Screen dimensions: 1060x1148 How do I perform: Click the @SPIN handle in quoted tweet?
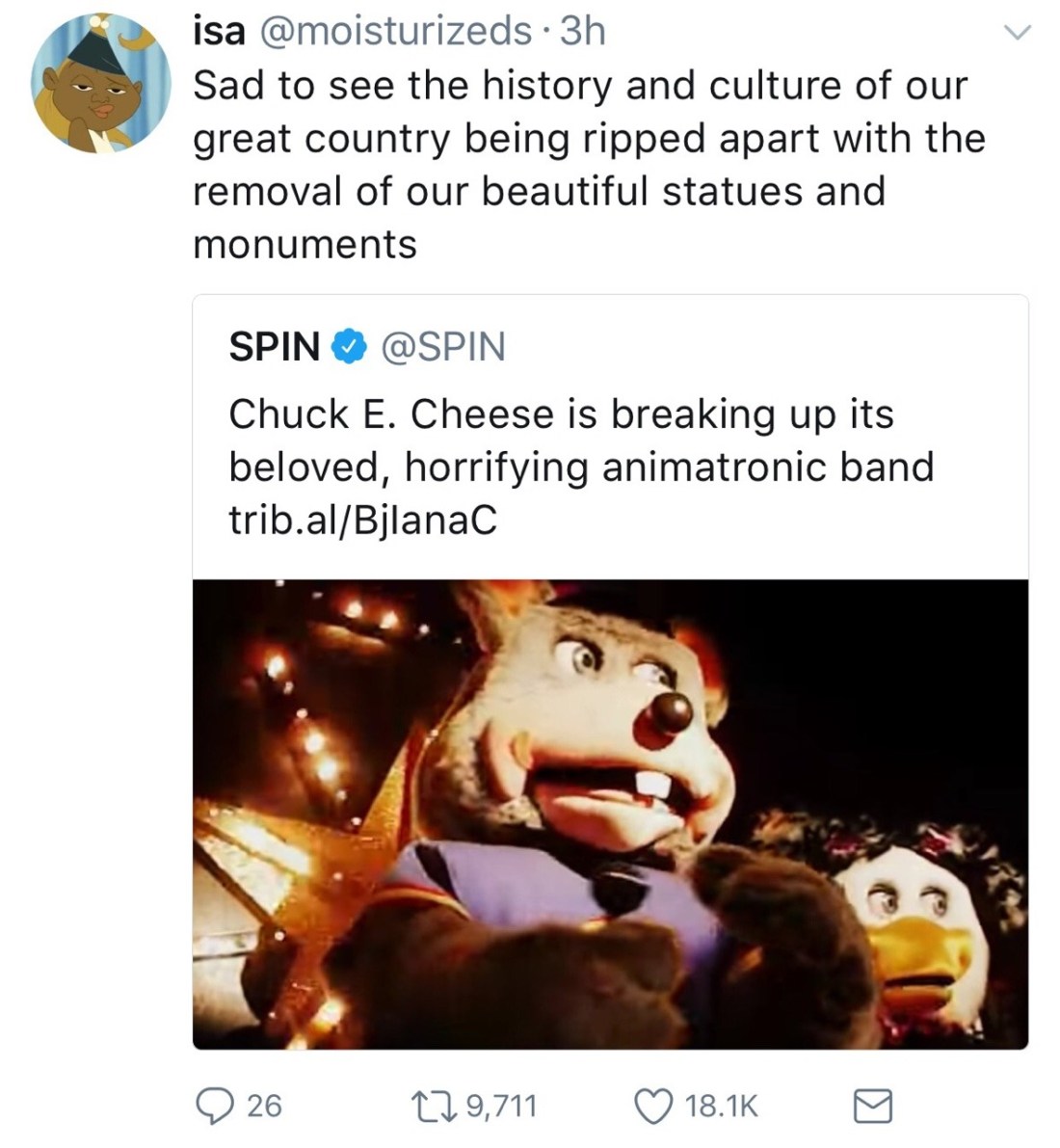[443, 347]
